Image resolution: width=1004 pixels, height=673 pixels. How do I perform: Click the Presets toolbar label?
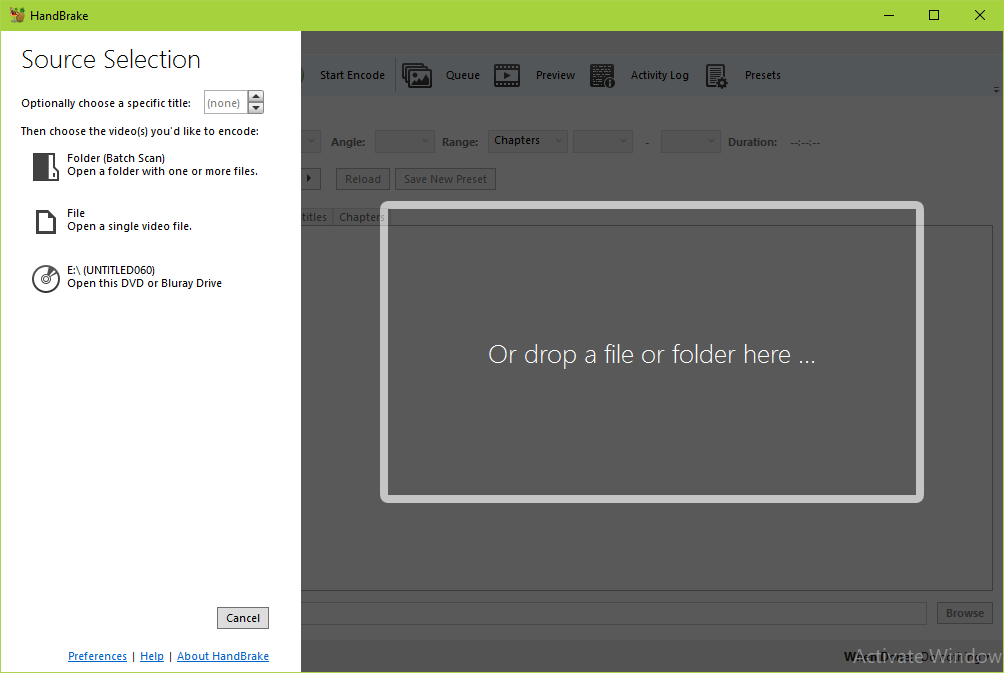(x=763, y=75)
